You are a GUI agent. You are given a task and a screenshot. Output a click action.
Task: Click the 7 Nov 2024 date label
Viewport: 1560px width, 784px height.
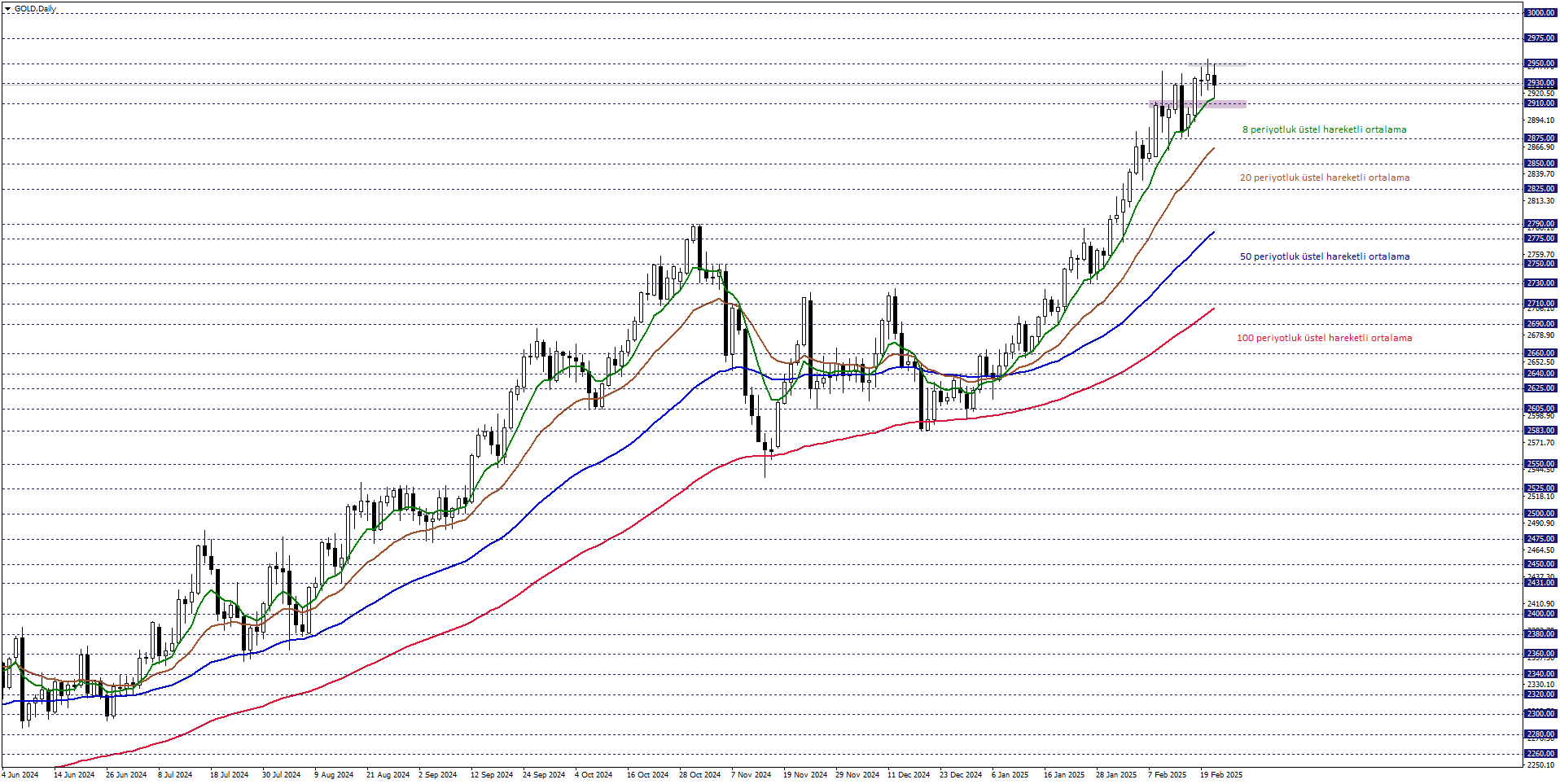pyautogui.click(x=751, y=775)
